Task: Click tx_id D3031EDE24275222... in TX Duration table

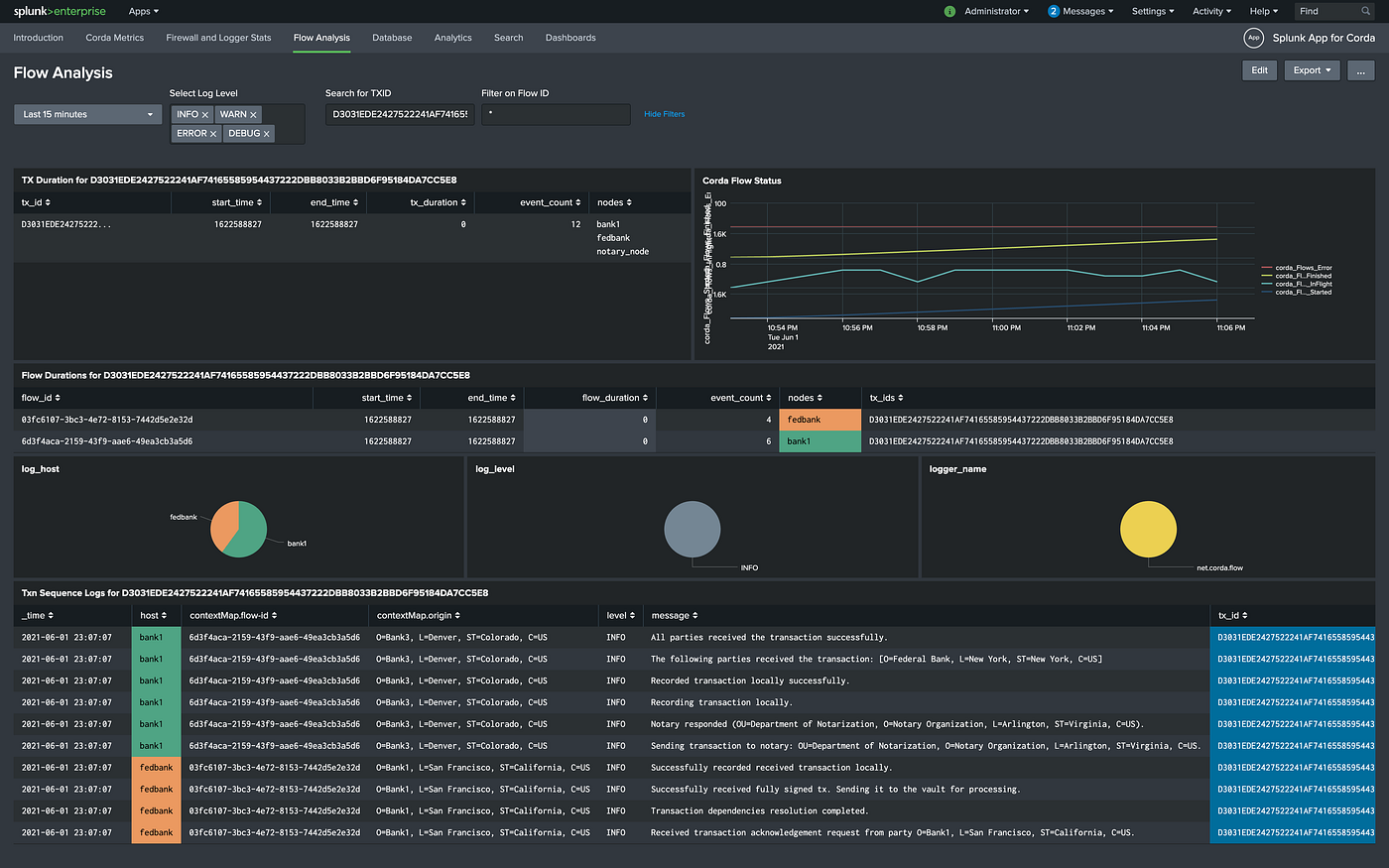Action: 66,225
